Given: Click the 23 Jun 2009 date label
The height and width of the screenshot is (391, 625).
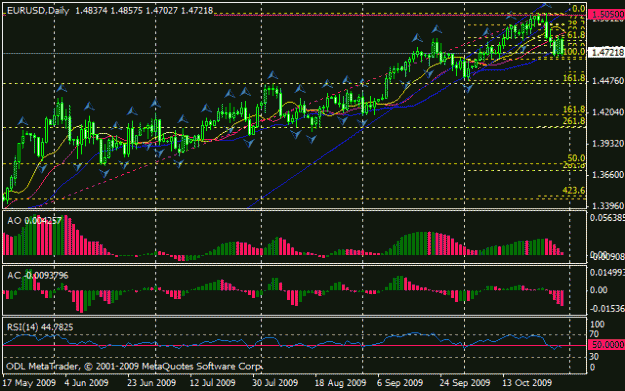Looking at the screenshot, I should 151,383.
